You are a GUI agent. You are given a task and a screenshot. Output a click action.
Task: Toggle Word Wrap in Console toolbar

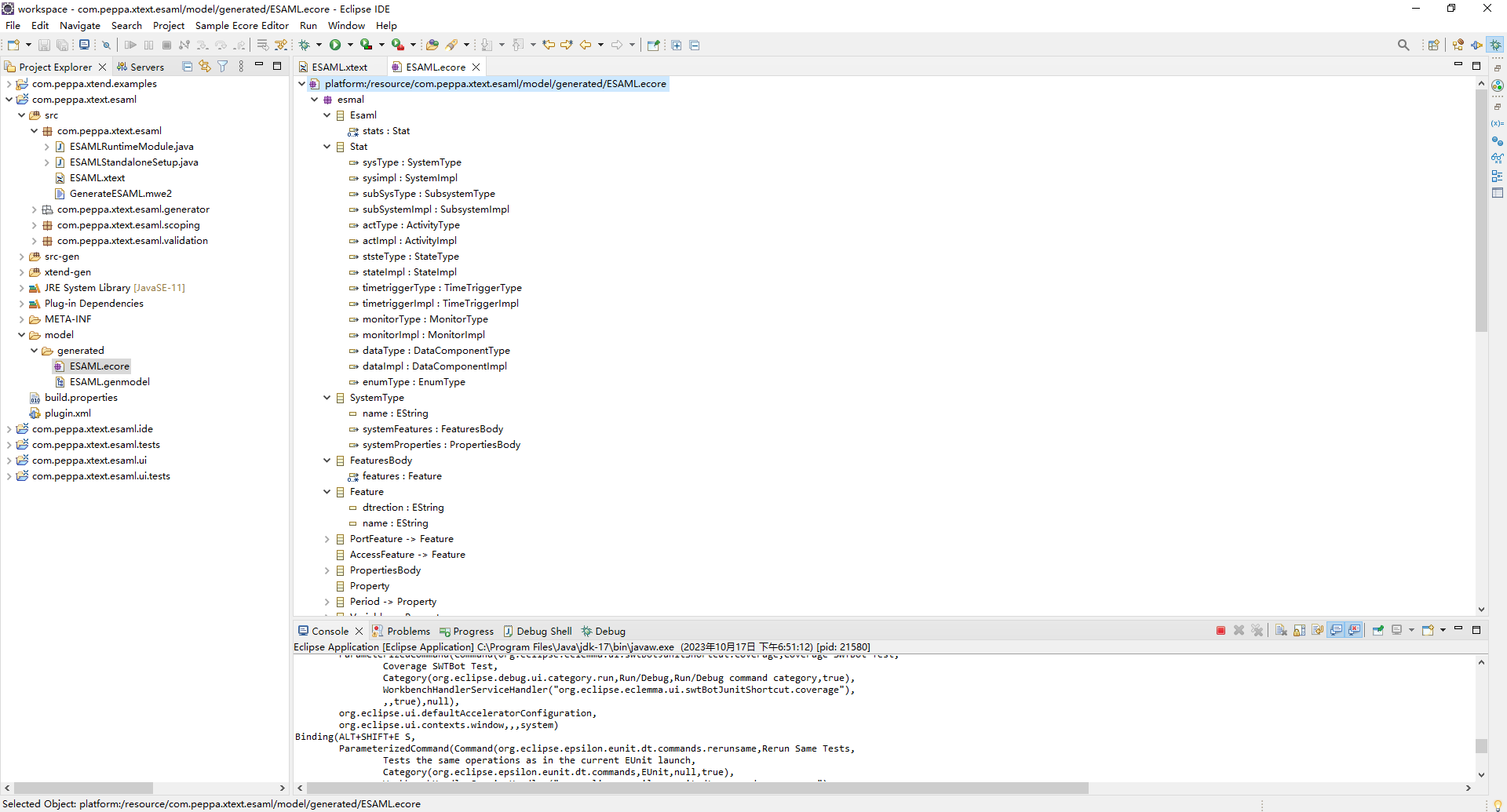coord(1318,631)
